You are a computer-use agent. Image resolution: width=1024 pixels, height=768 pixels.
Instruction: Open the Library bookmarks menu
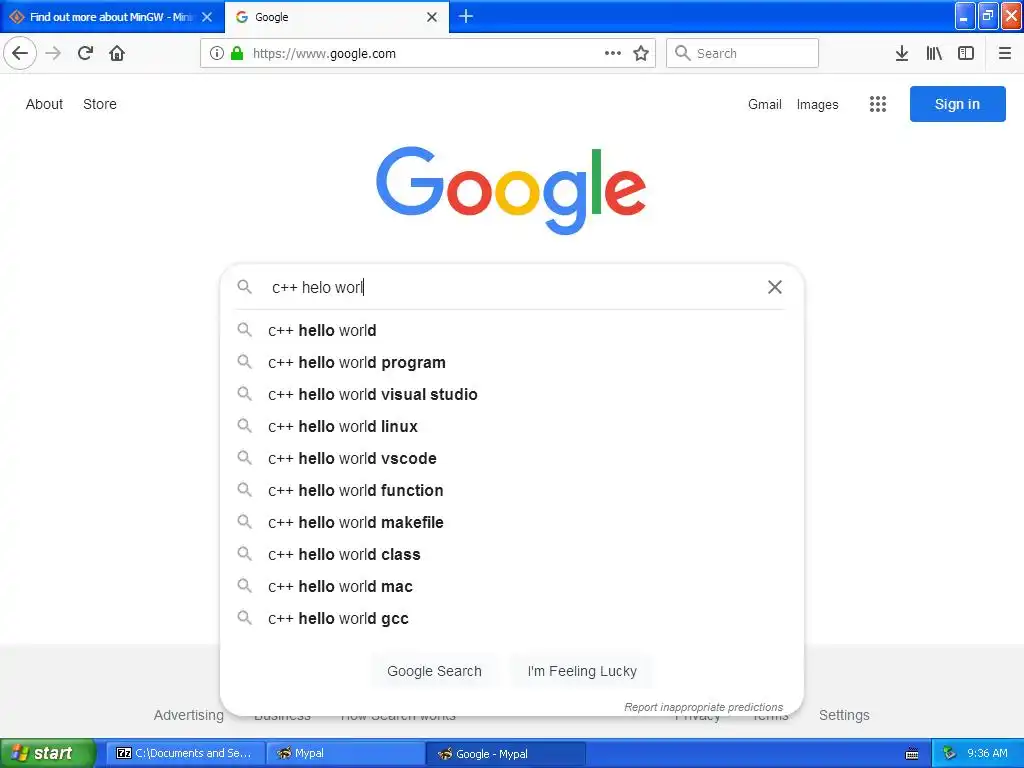coord(934,53)
